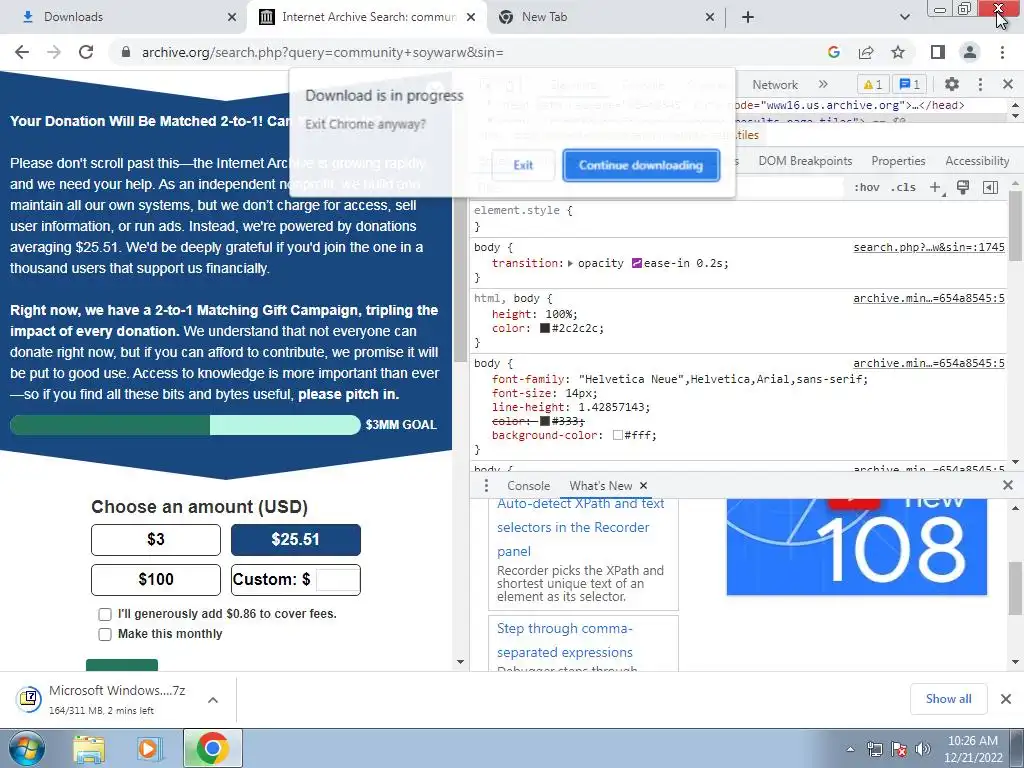The width and height of the screenshot is (1024, 768).
Task: Bookmark this page with star icon
Action: (x=898, y=52)
